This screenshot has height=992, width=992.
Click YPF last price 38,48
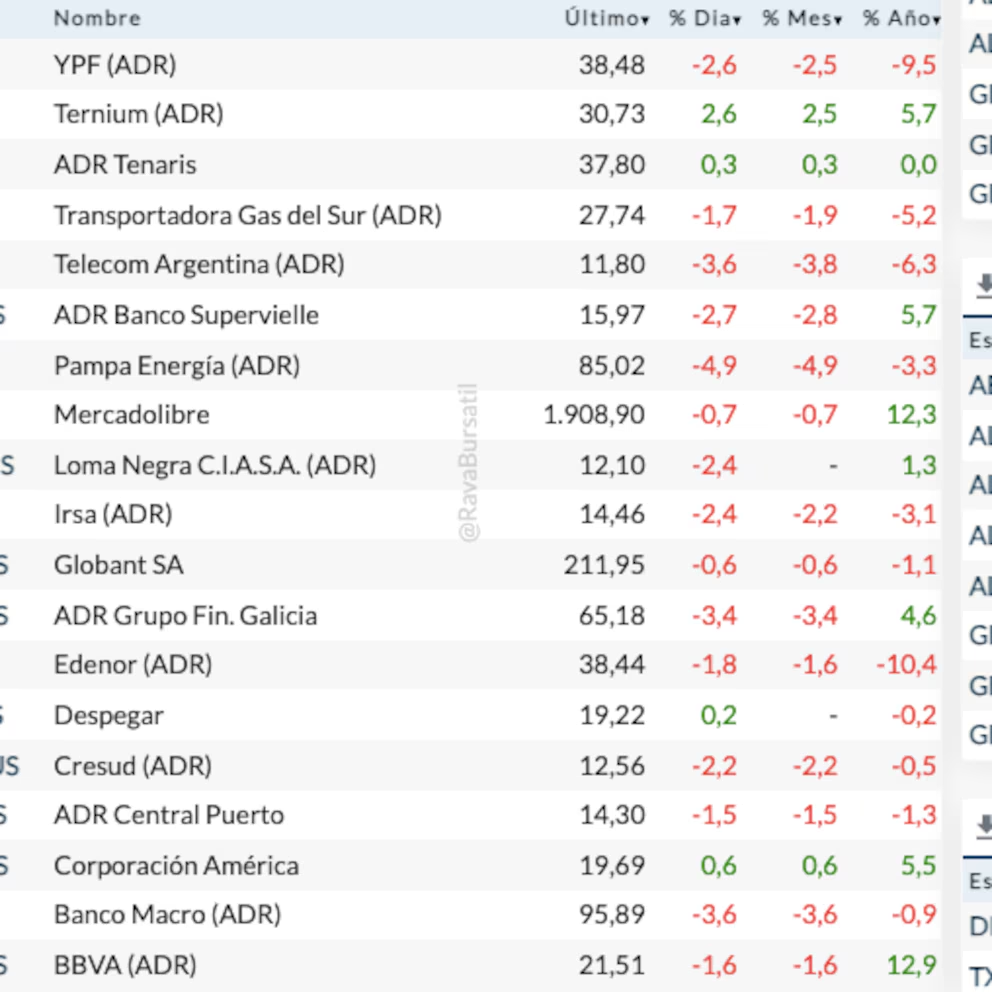tap(612, 65)
